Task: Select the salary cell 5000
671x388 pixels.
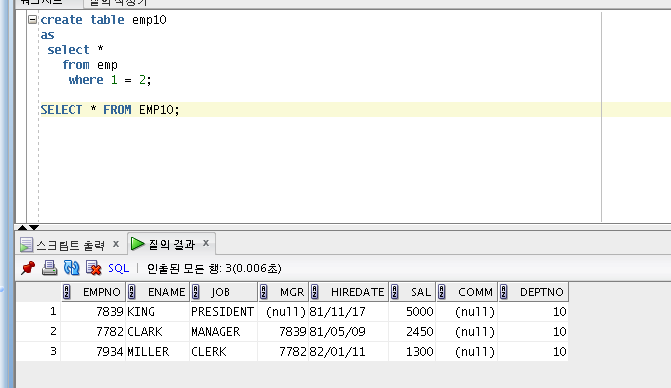Action: pos(413,311)
